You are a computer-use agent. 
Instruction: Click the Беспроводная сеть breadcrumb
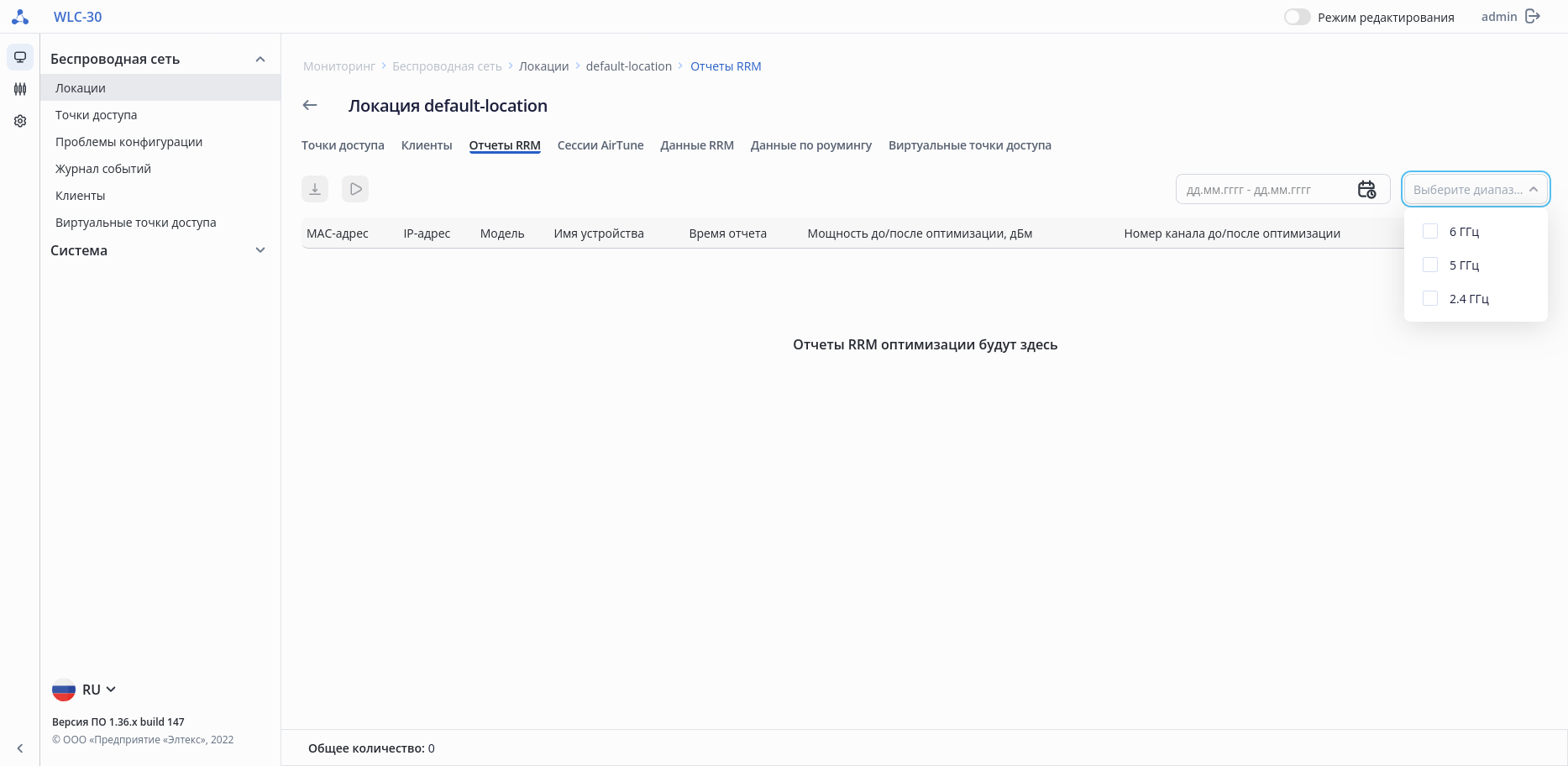447,66
